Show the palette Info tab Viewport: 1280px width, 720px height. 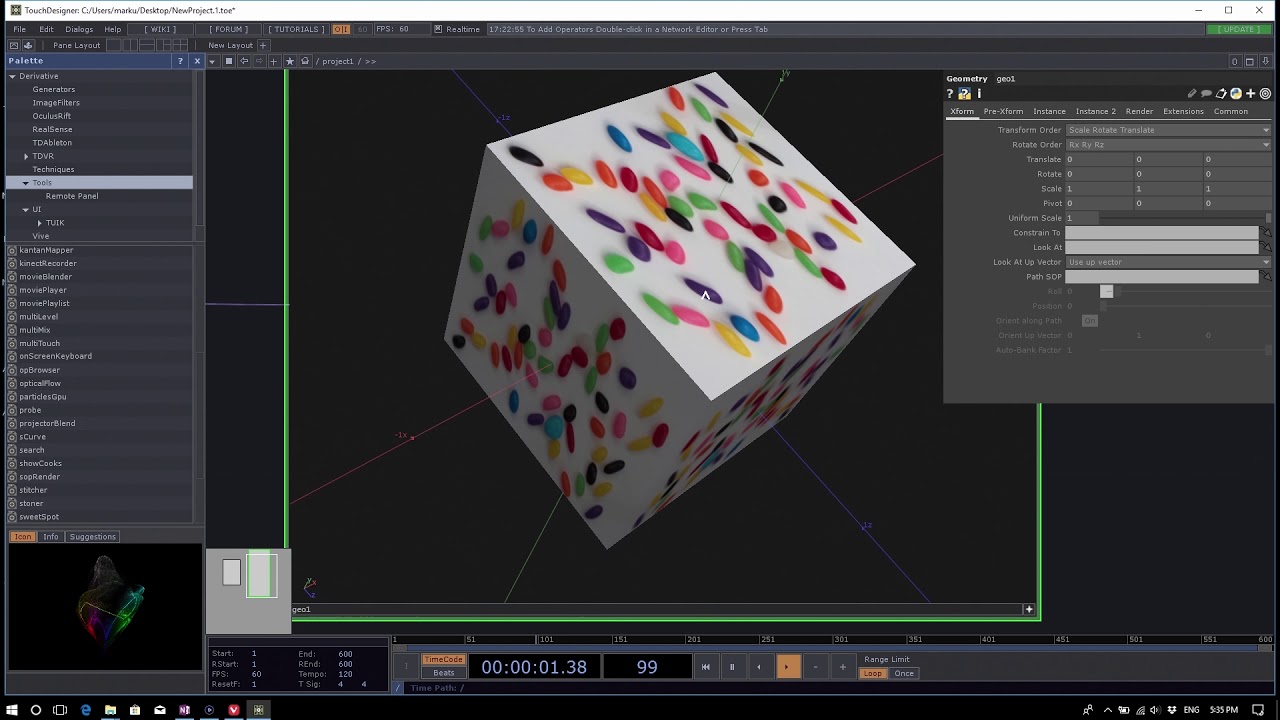(50, 537)
